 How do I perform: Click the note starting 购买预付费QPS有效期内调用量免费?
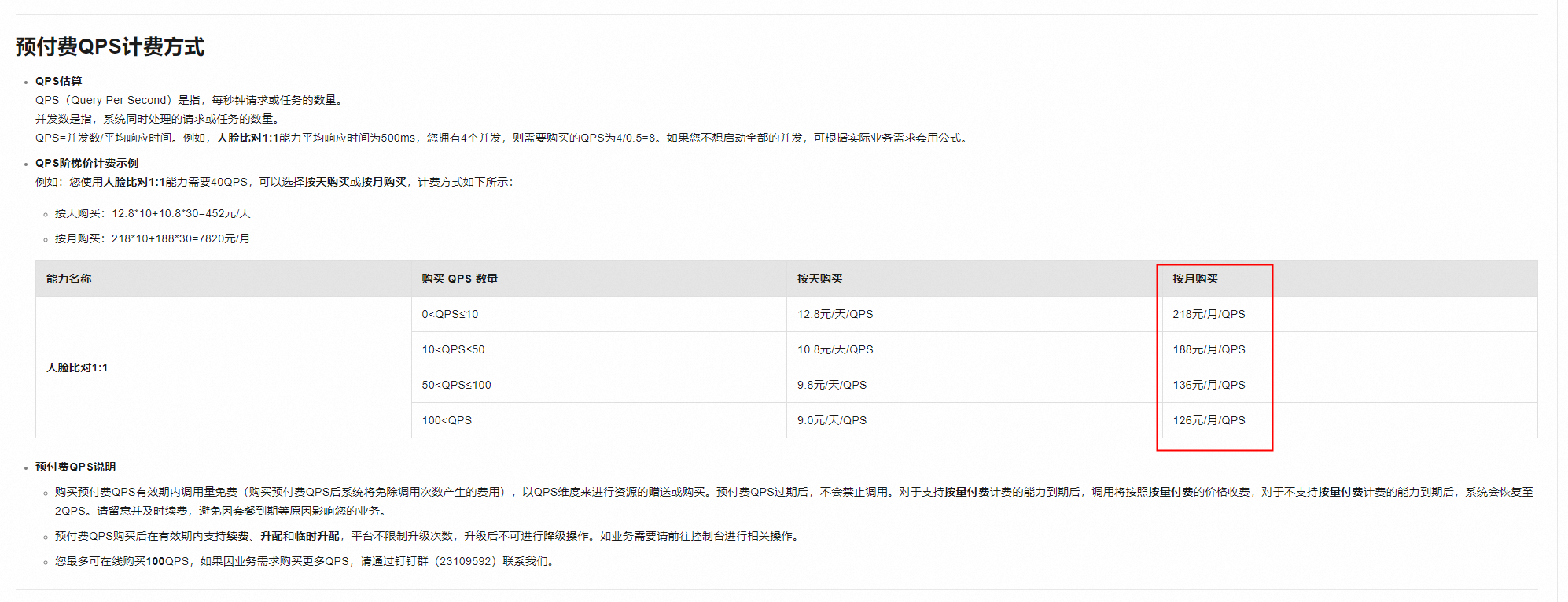[x=794, y=501]
